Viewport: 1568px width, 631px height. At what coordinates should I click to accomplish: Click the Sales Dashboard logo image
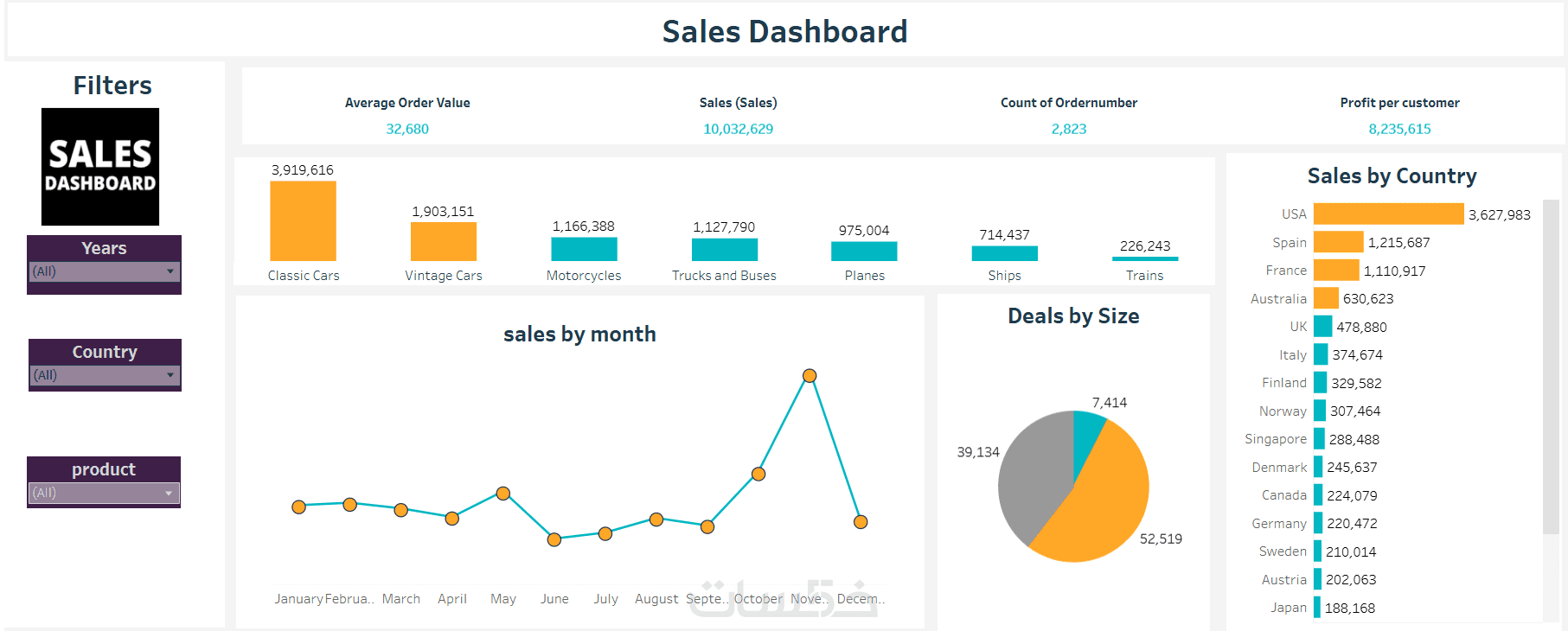pos(100,167)
